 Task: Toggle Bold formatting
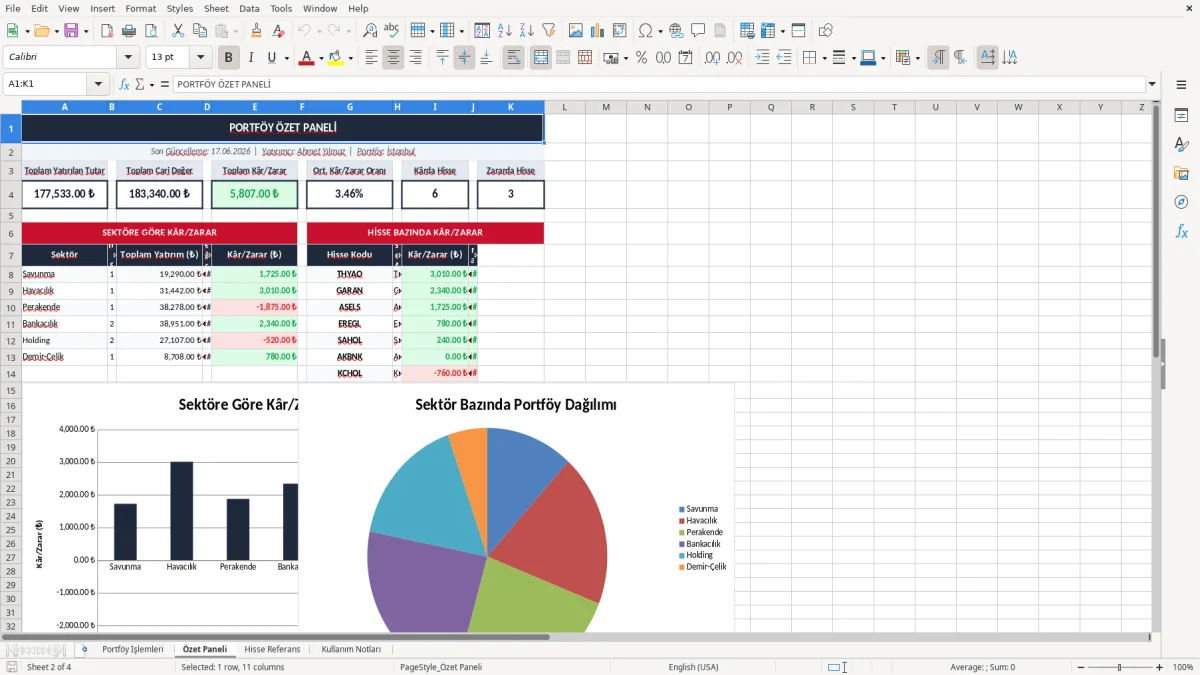pyautogui.click(x=229, y=58)
